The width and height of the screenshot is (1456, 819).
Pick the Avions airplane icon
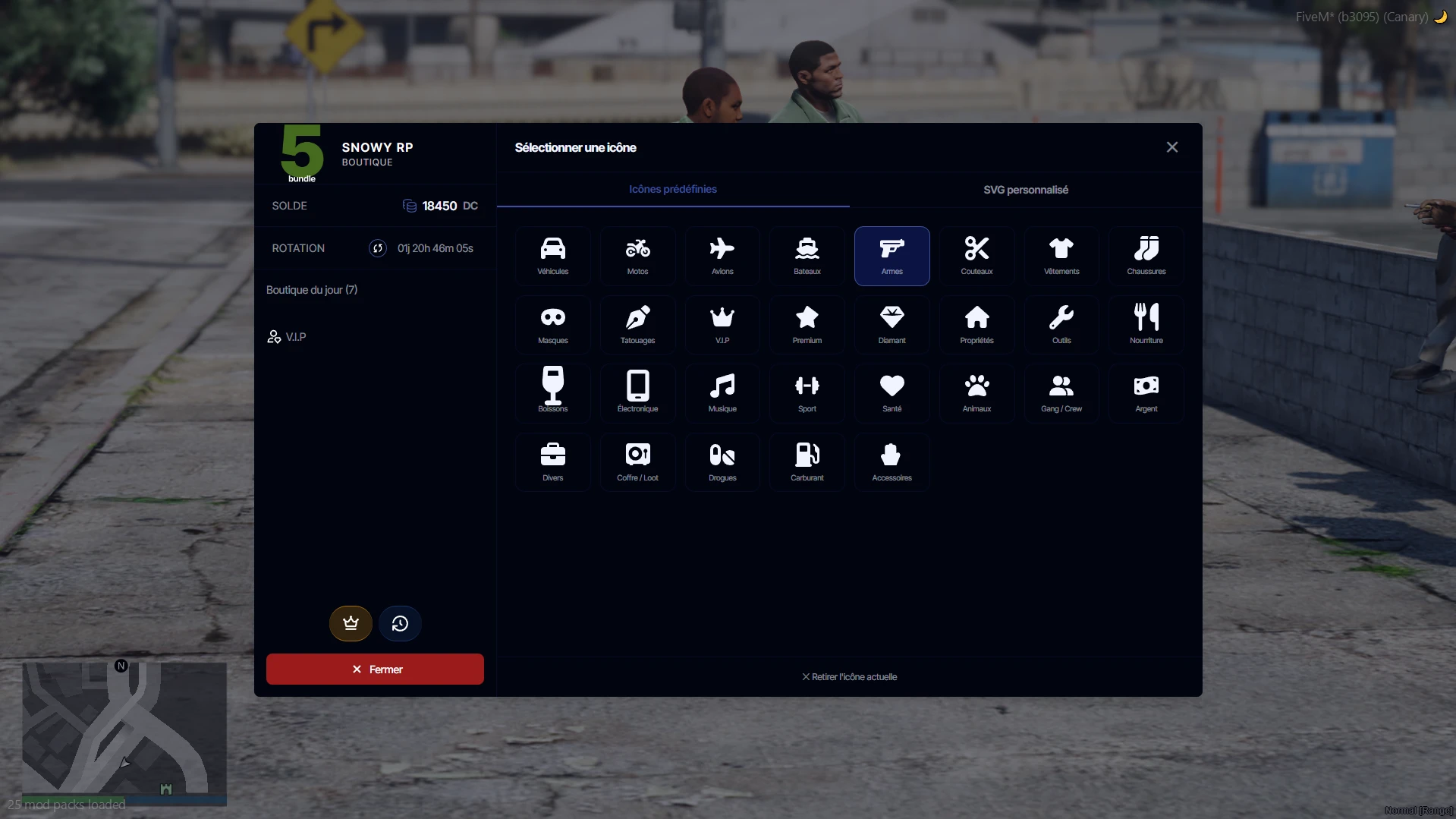click(722, 256)
